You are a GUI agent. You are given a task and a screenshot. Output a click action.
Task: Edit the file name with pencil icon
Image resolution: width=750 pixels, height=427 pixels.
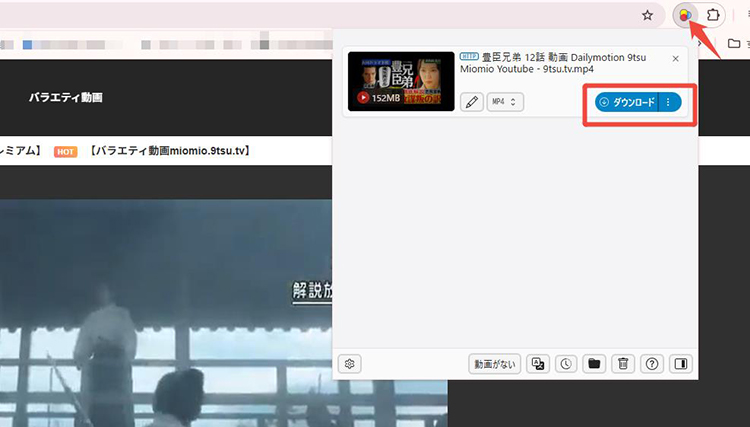[x=472, y=102]
